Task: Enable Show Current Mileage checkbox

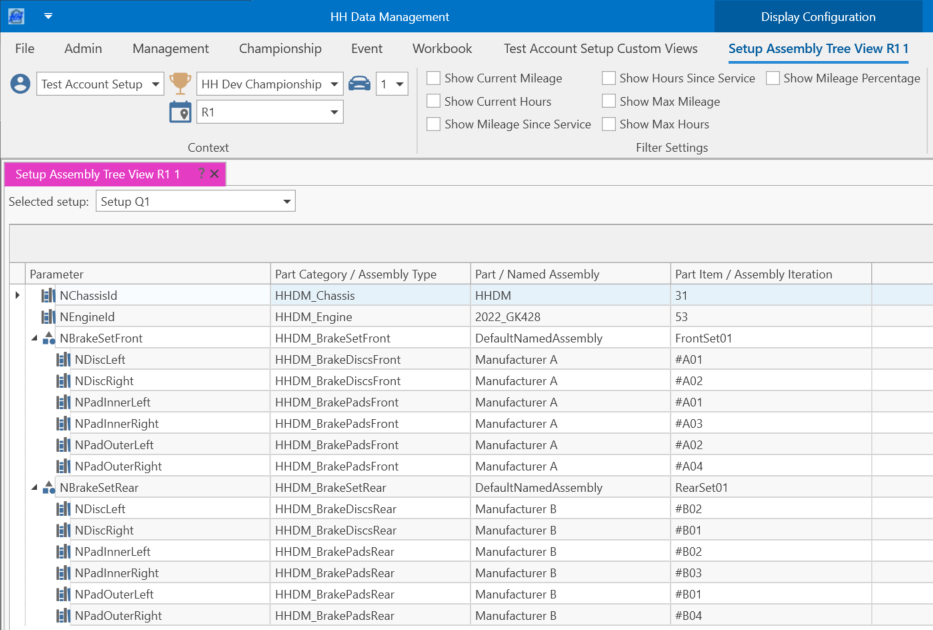Action: (434, 78)
